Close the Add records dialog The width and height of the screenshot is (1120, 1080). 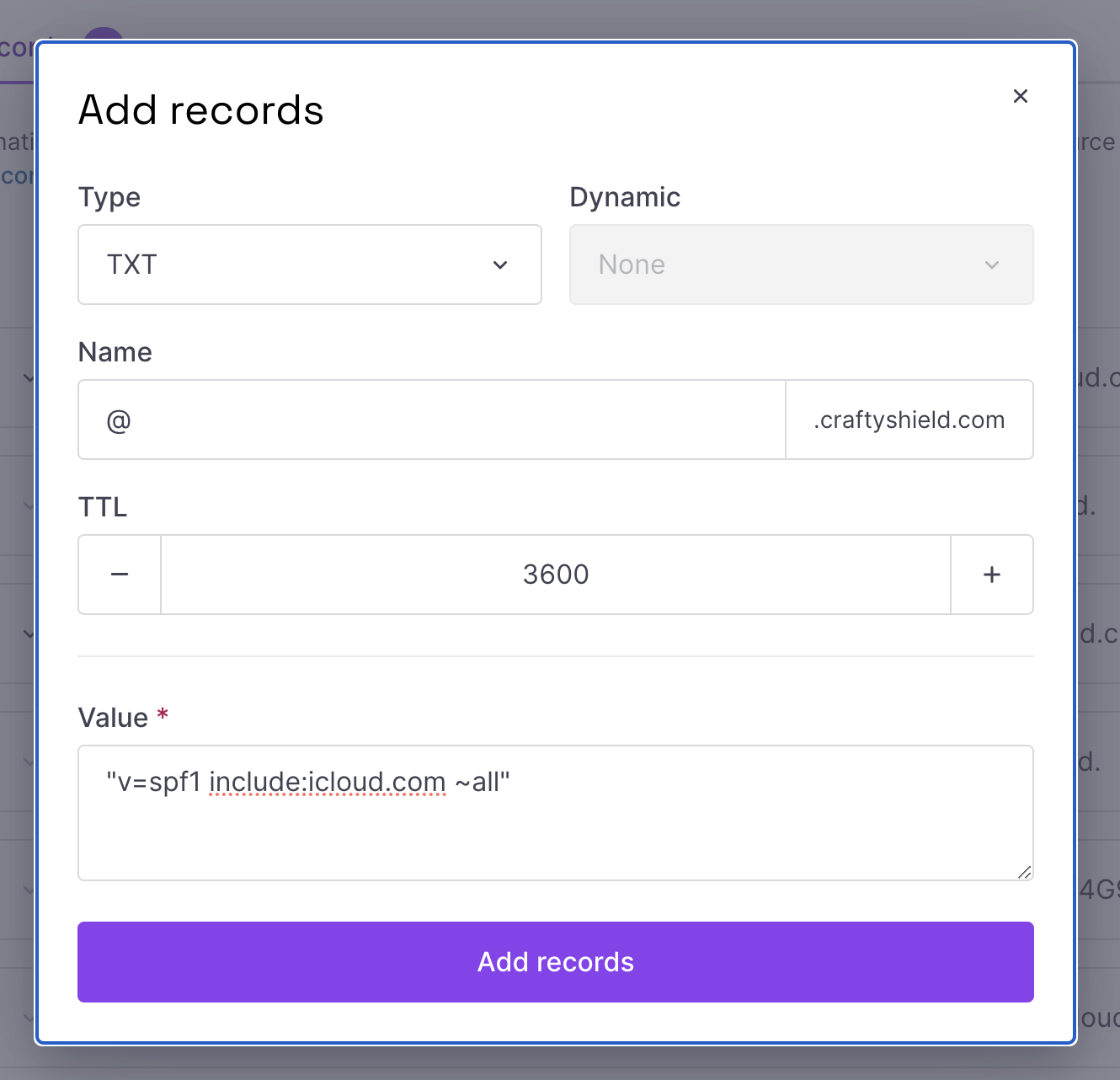click(x=1020, y=96)
